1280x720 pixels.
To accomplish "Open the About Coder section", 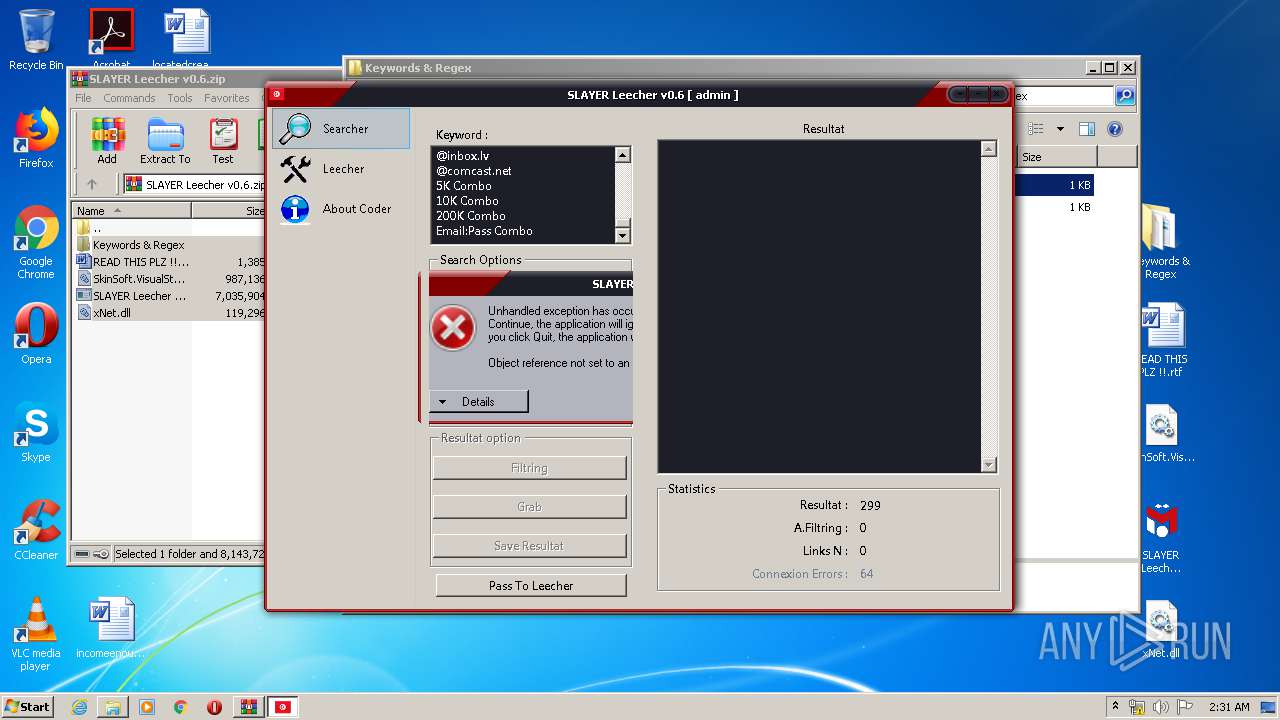I will pos(356,209).
